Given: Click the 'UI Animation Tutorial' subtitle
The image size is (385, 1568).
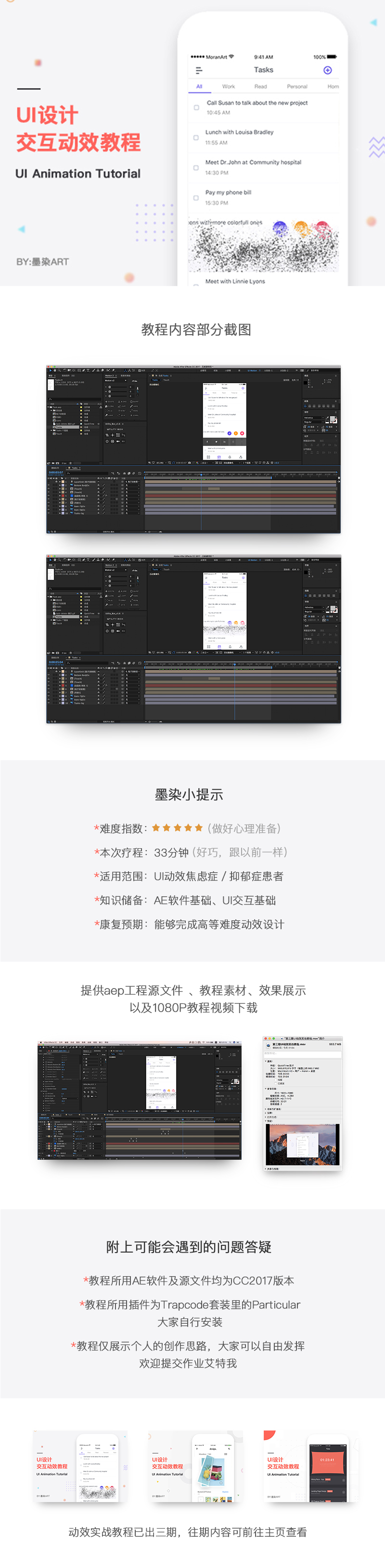Looking at the screenshot, I should (x=78, y=174).
